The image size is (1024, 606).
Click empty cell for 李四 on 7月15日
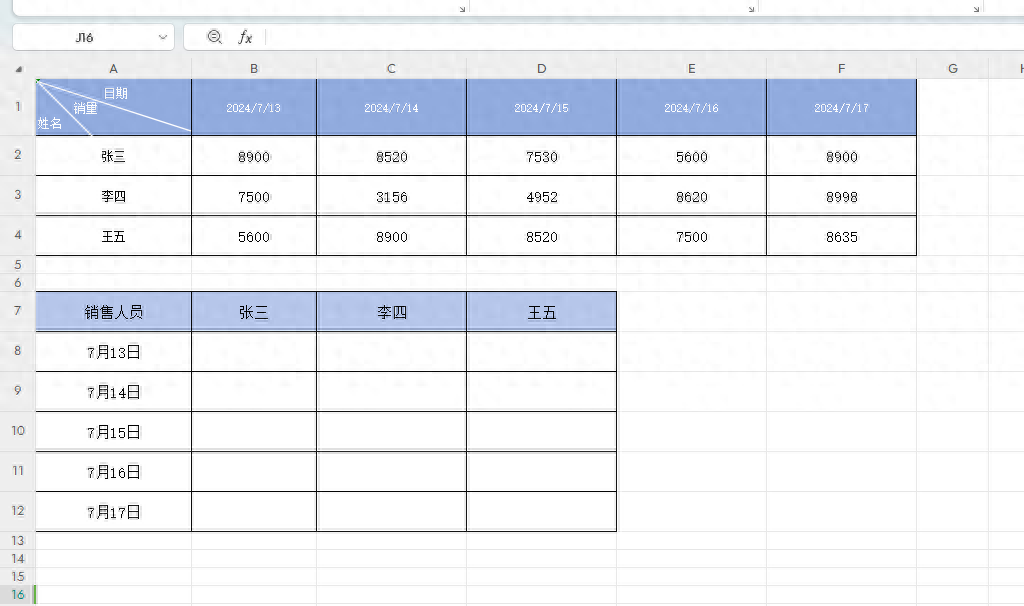point(391,432)
